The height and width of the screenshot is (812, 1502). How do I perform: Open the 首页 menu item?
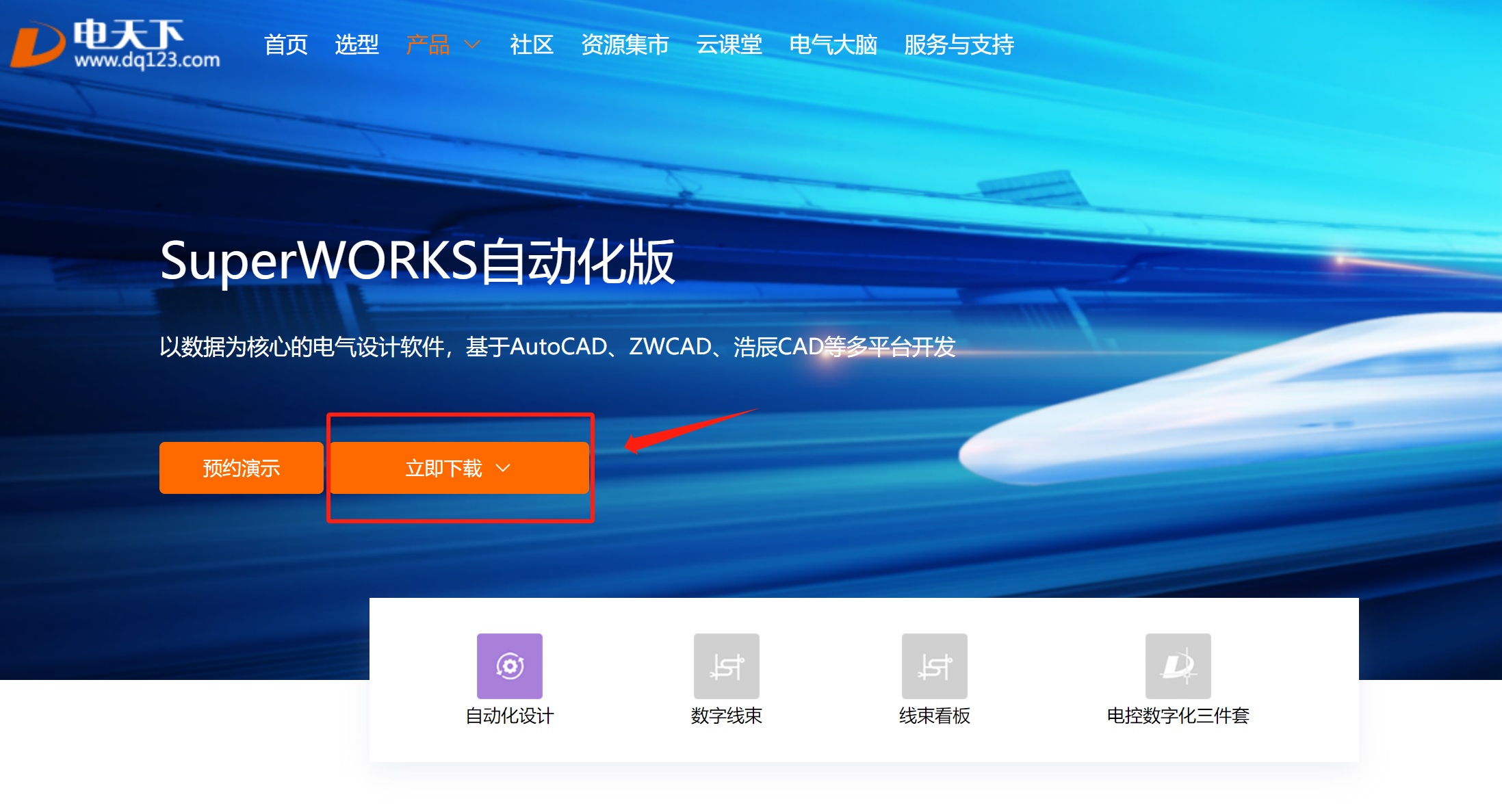point(285,45)
